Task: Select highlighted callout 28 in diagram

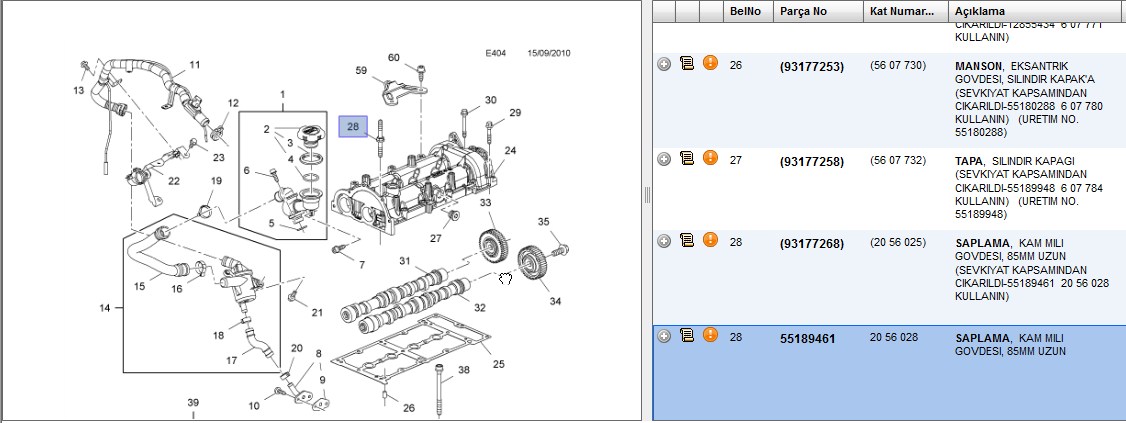Action: click(353, 127)
